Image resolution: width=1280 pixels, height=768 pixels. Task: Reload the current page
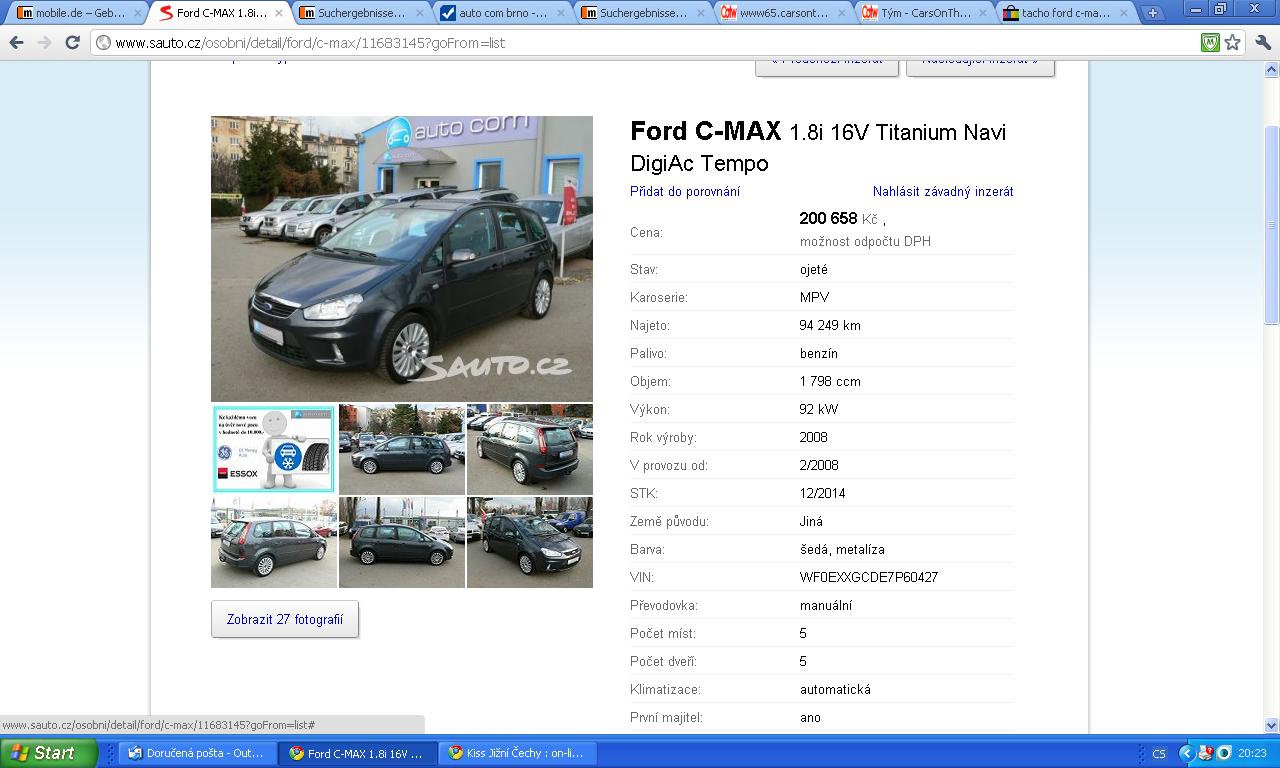click(72, 43)
